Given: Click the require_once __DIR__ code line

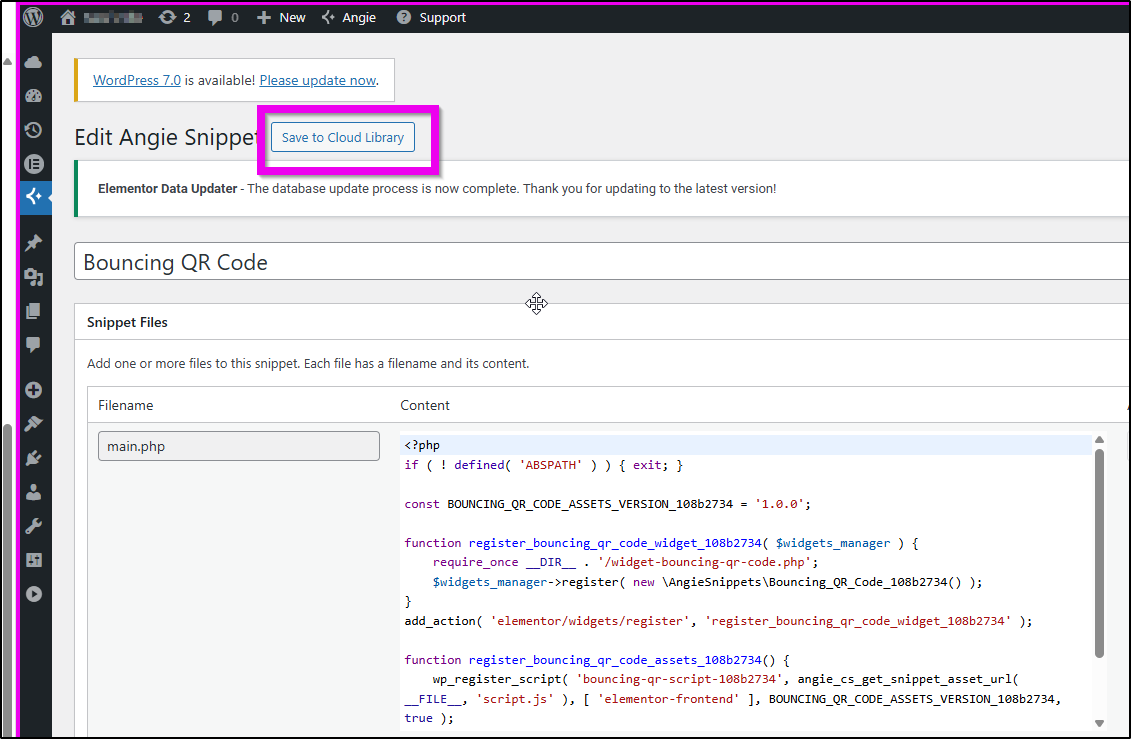Looking at the screenshot, I should tap(625, 562).
